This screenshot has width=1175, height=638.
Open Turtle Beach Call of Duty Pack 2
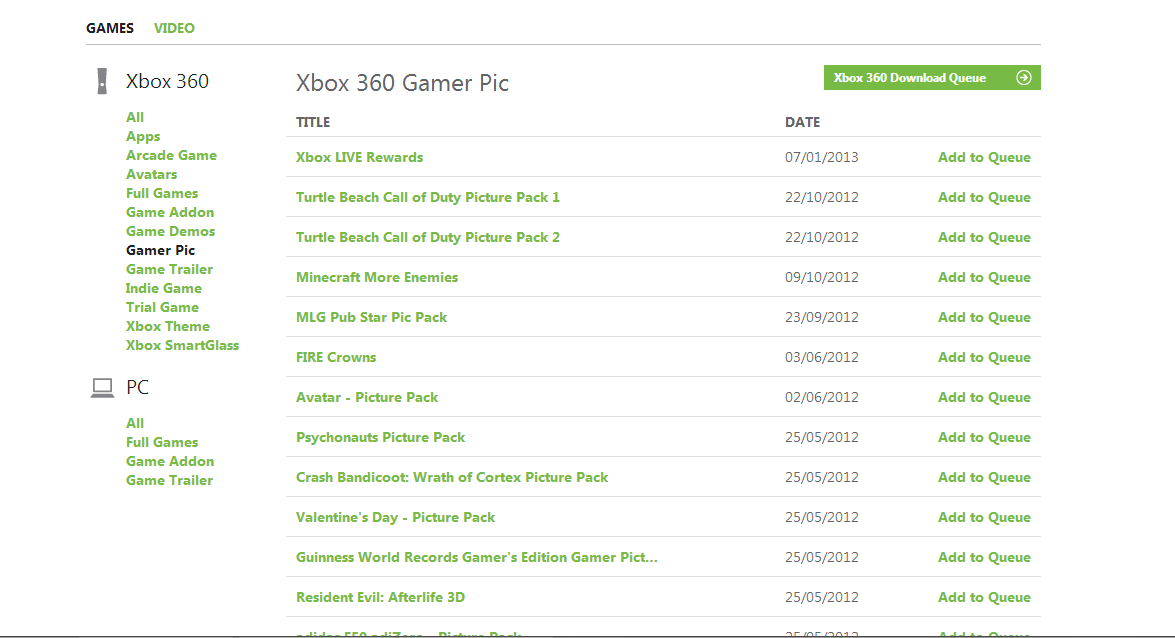pyautogui.click(x=427, y=237)
